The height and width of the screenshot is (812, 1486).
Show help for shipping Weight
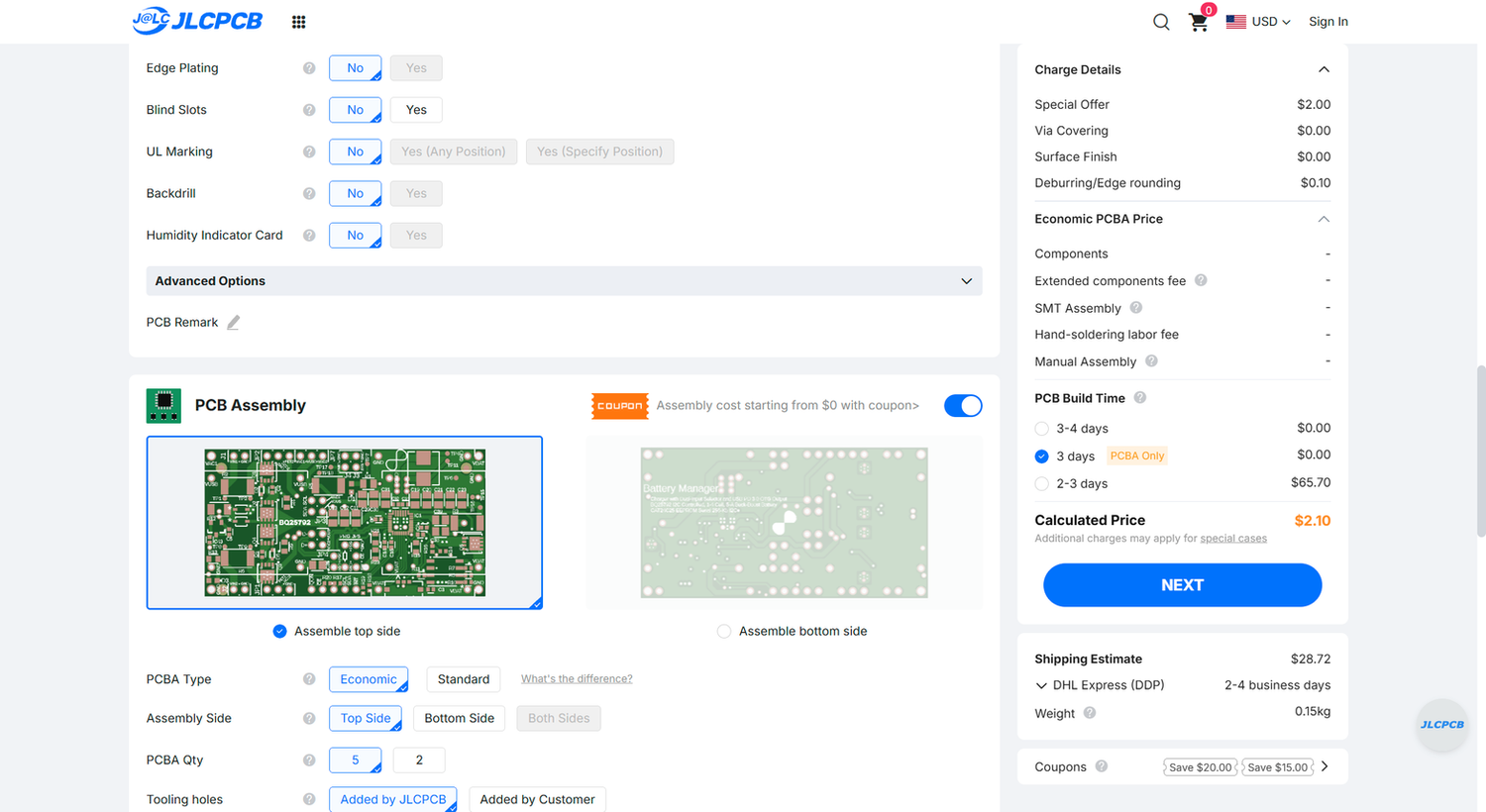(x=1090, y=713)
